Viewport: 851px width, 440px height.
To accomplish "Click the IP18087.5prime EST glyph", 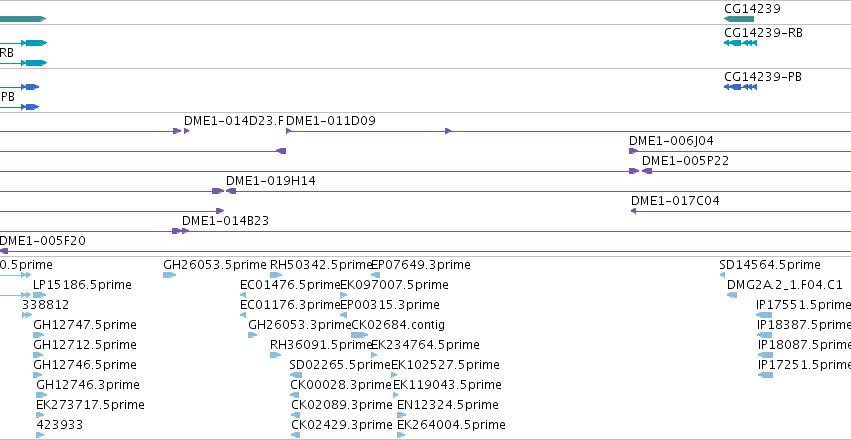I will coord(766,355).
